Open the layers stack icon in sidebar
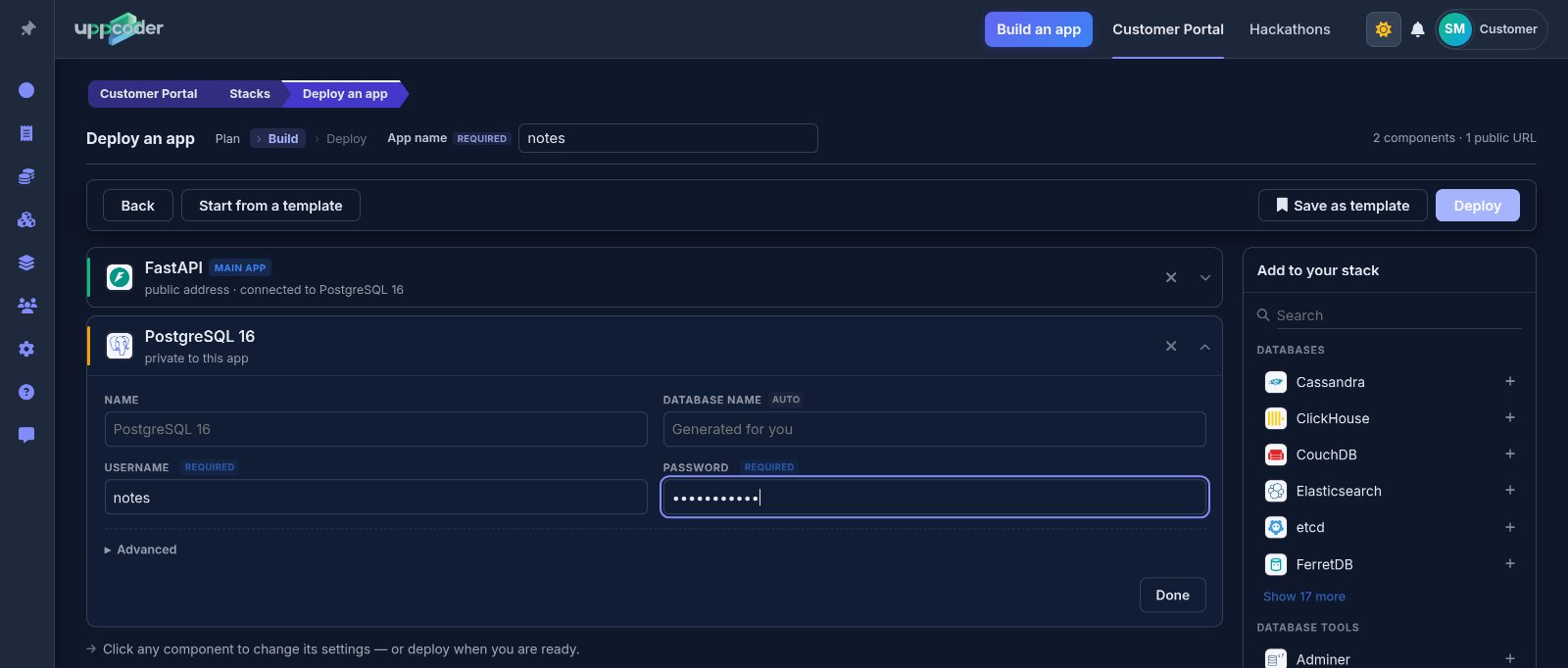This screenshot has height=668, width=1568. [26, 262]
